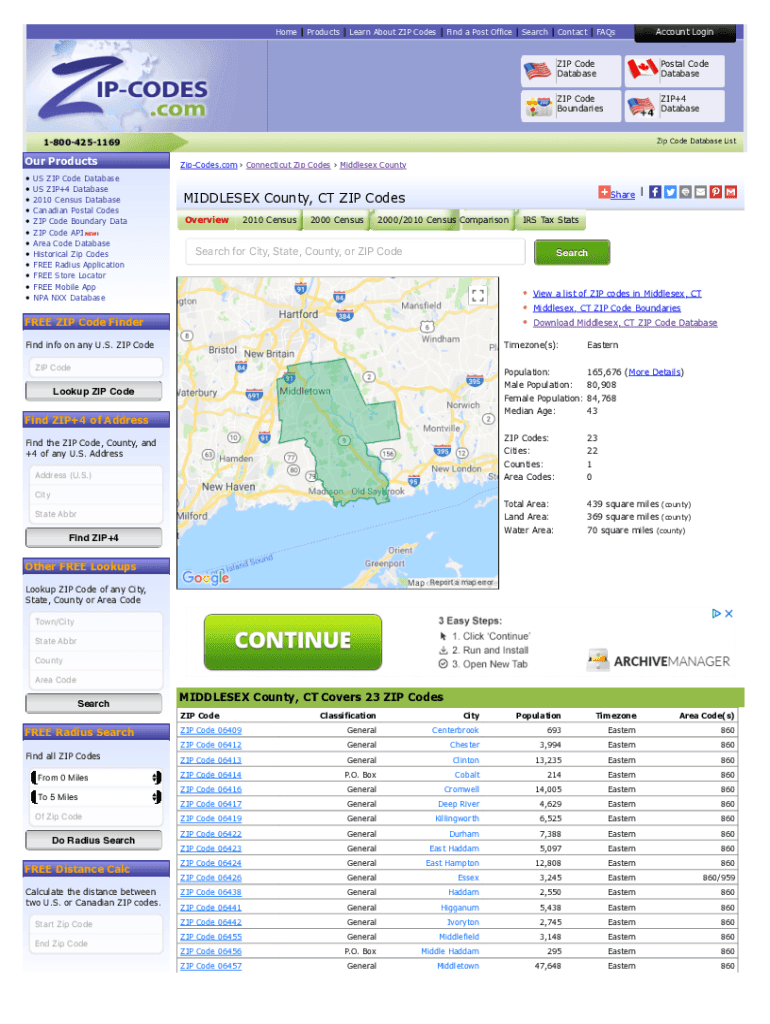This screenshot has width=770, height=1024.
Task: Open FAQs in the top menu
Action: click(x=606, y=32)
